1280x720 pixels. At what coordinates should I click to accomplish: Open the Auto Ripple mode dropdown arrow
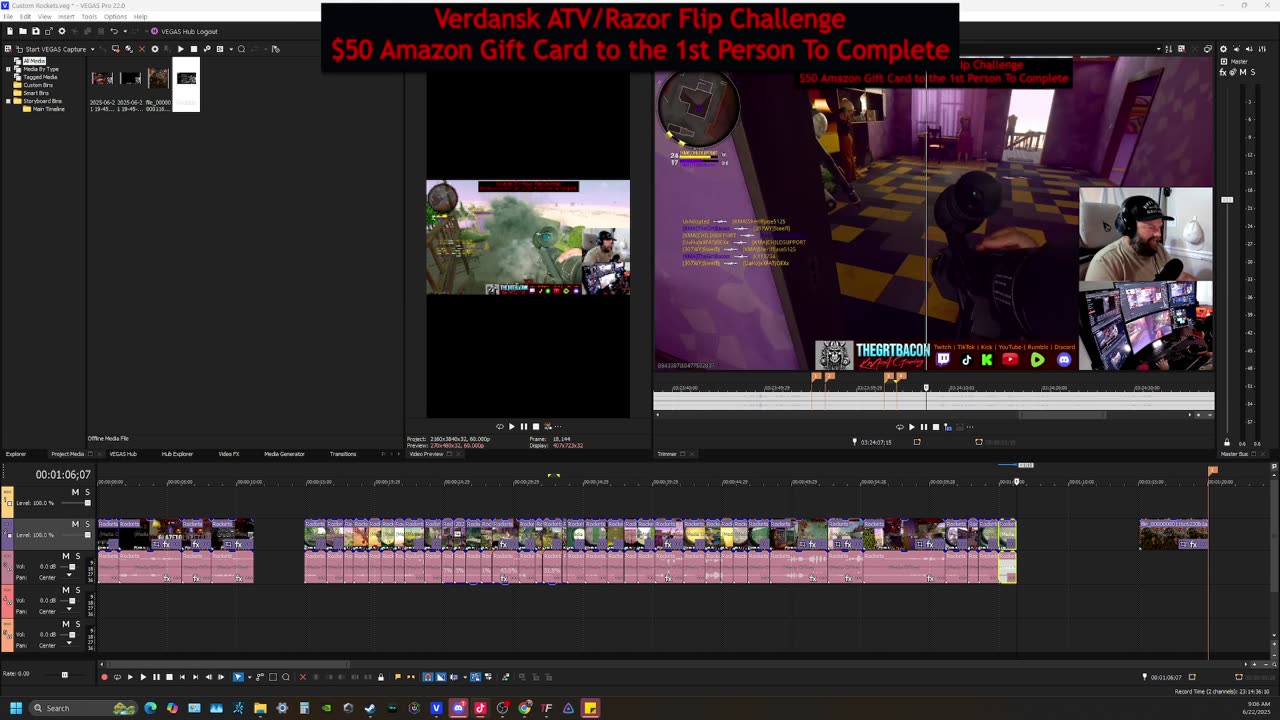(x=465, y=677)
